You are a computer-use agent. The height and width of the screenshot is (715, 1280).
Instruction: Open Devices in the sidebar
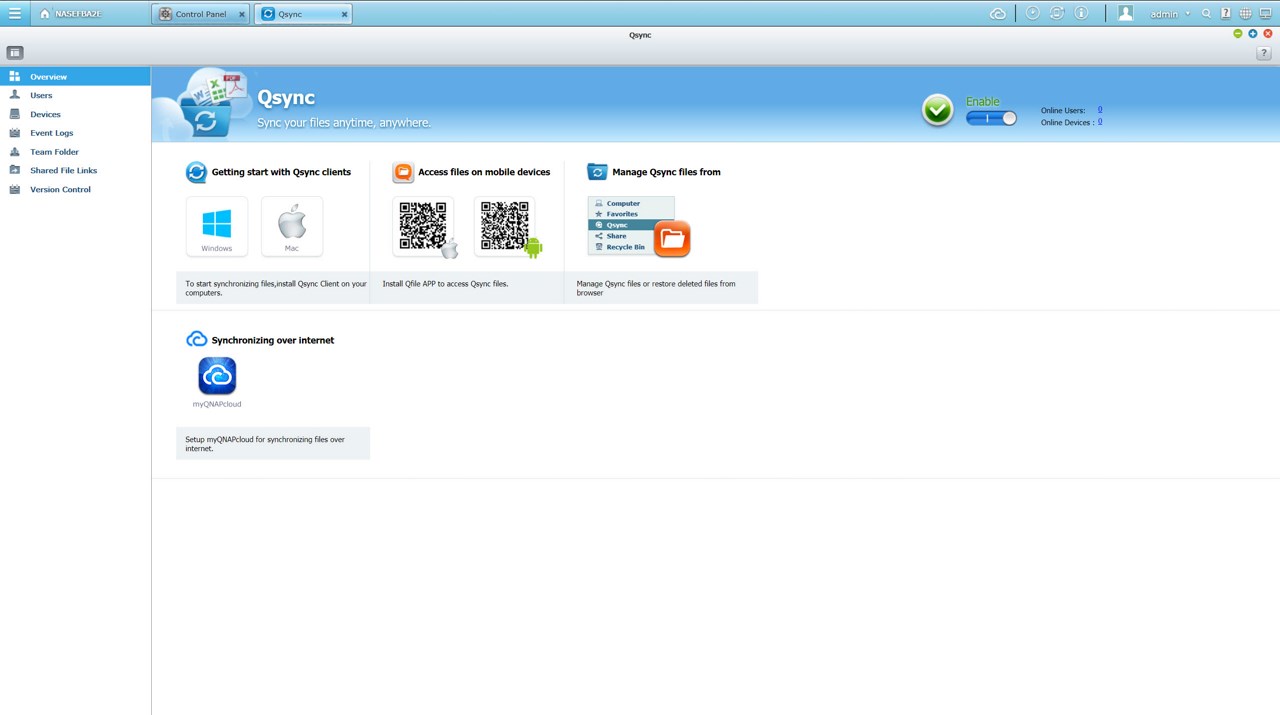pos(75,114)
